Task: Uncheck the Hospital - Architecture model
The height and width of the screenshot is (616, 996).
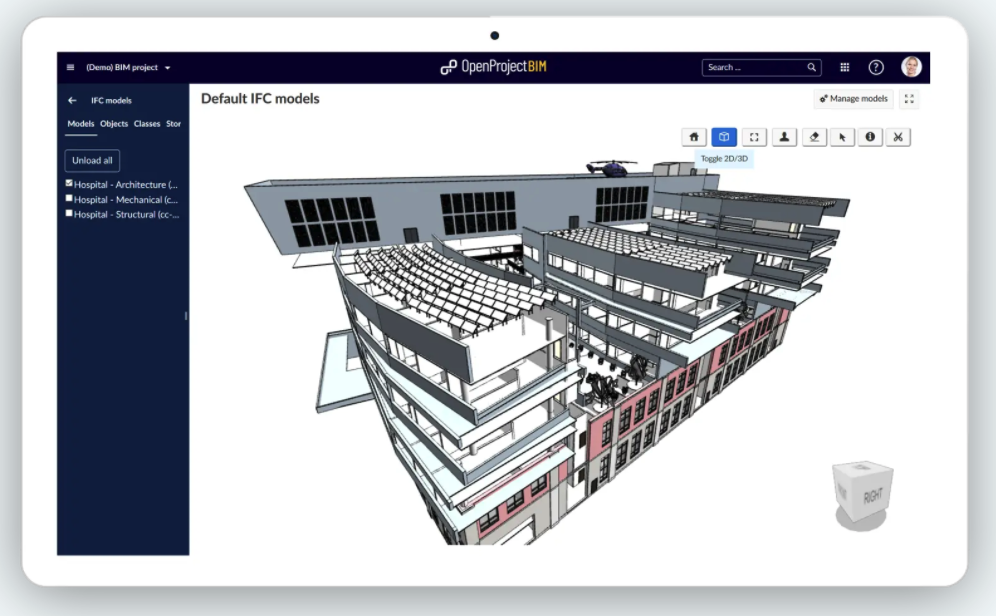Action: (x=67, y=184)
